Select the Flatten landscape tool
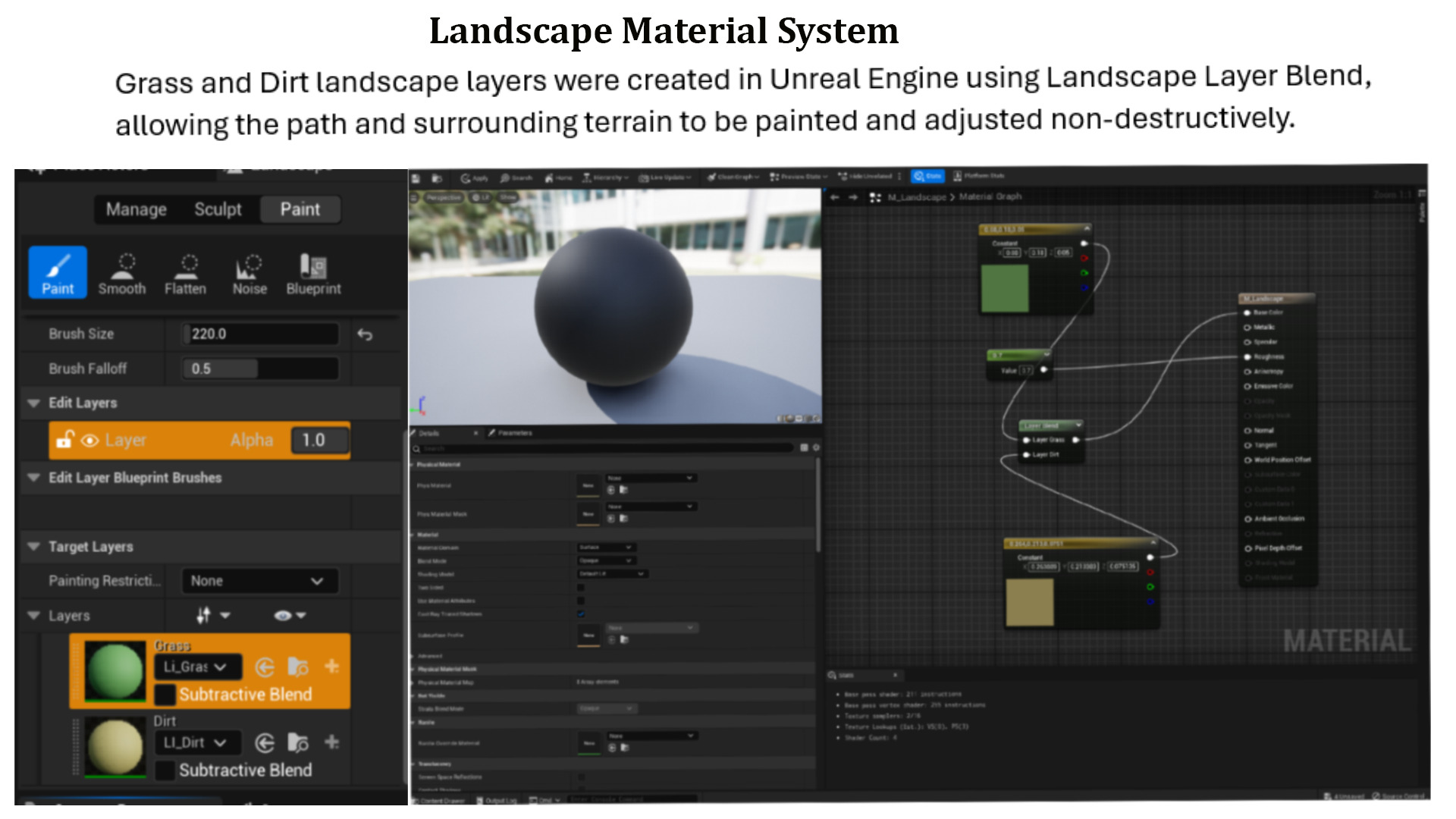Image resolution: width=1456 pixels, height=819 pixels. [186, 274]
